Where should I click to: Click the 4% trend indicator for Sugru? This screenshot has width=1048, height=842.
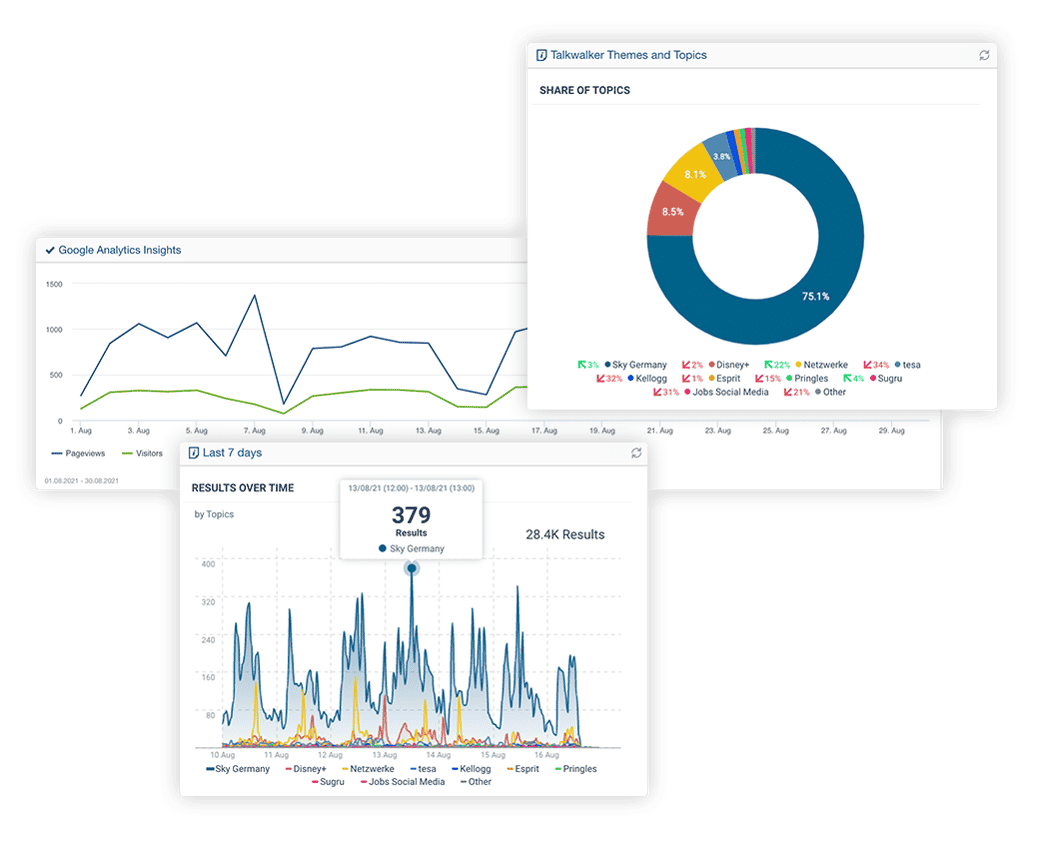(x=854, y=379)
